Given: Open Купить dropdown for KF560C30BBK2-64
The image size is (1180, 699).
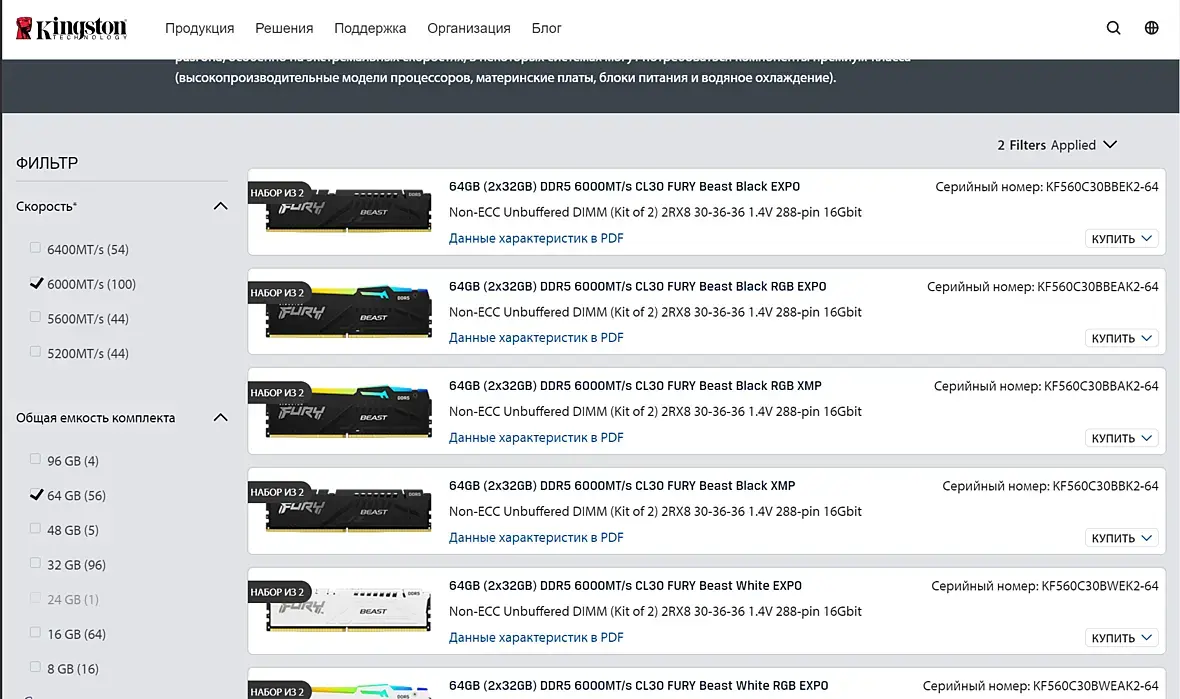Looking at the screenshot, I should tap(1121, 538).
